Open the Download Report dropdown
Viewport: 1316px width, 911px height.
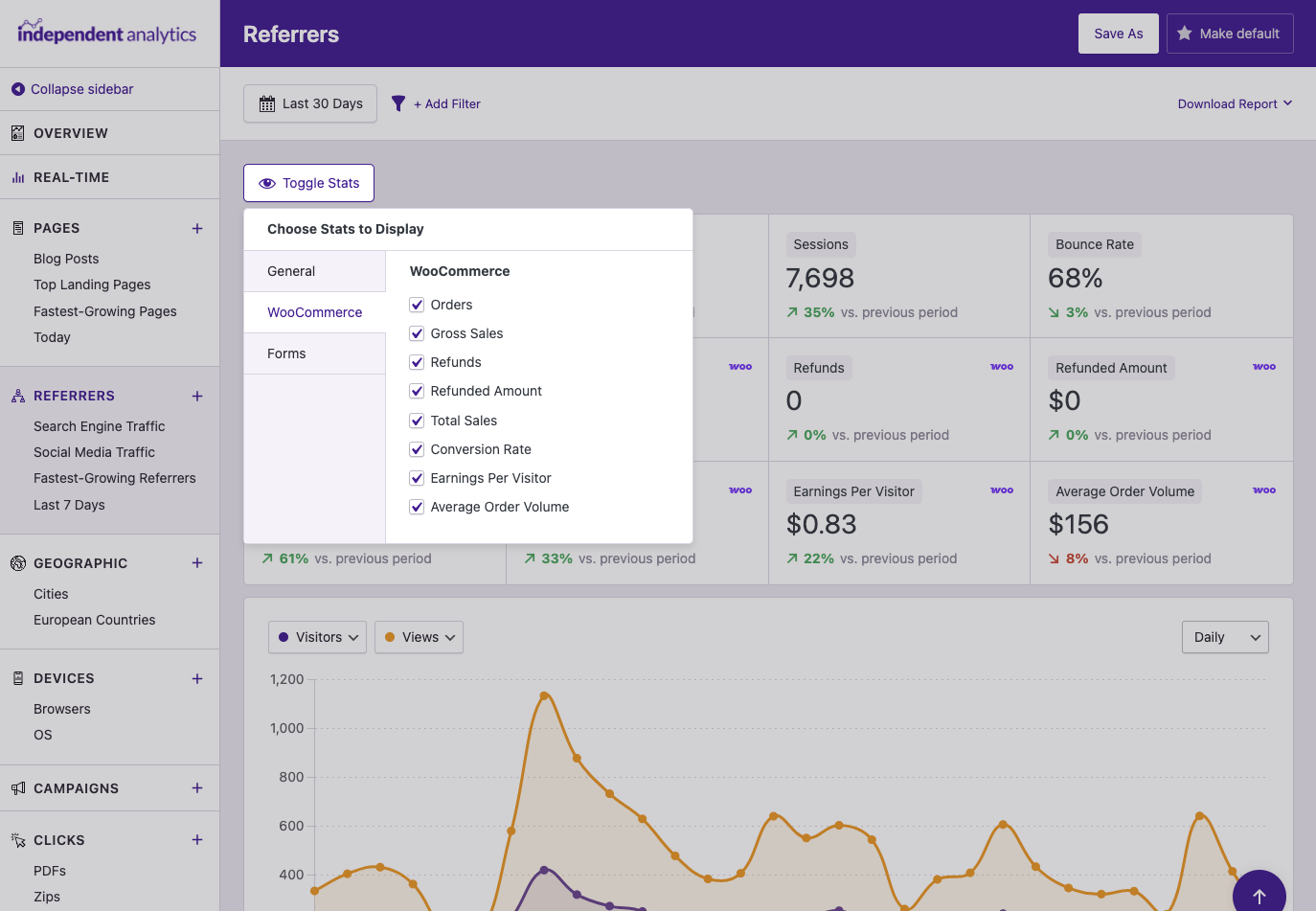point(1235,103)
